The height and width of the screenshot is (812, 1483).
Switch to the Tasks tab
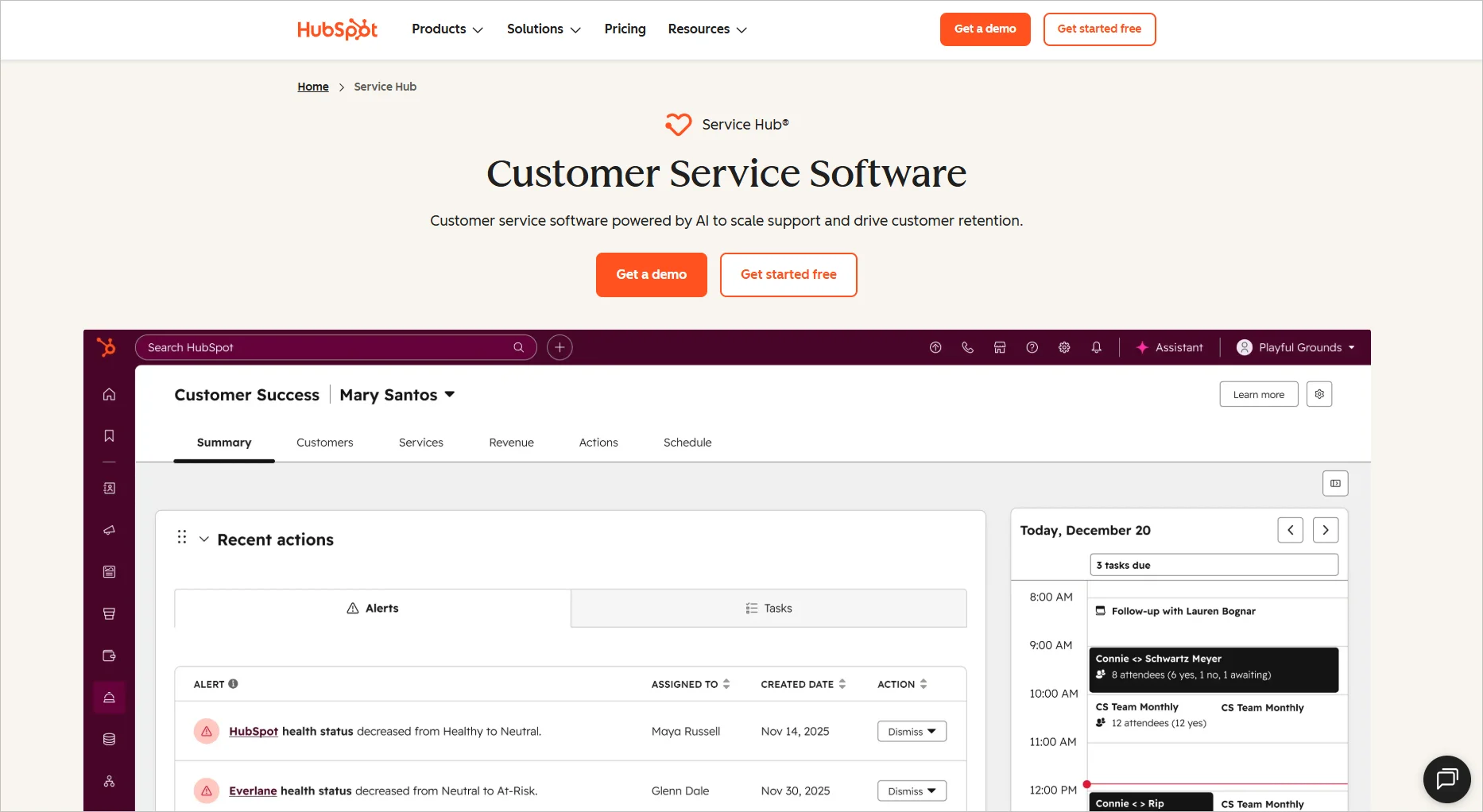768,608
